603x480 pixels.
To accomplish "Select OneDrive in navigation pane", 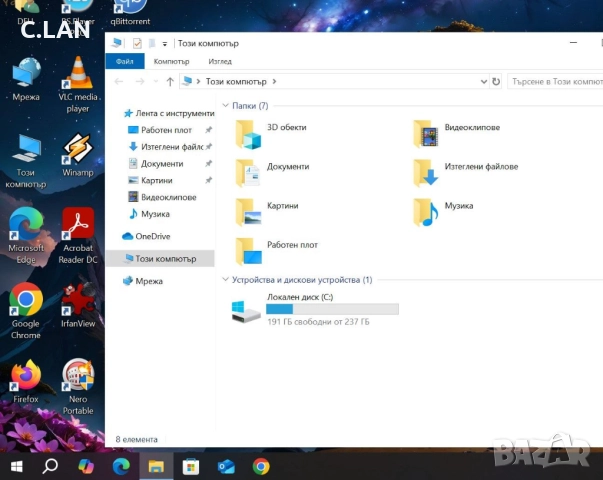I will (146, 236).
